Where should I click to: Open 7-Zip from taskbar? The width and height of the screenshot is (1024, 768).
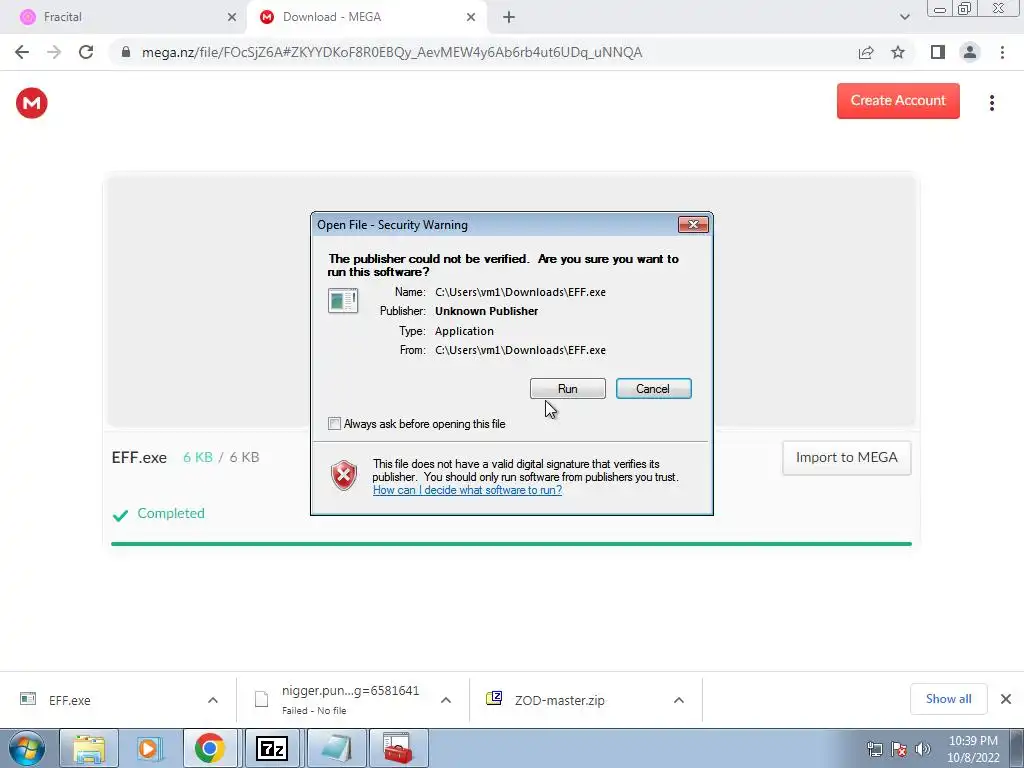(272, 748)
